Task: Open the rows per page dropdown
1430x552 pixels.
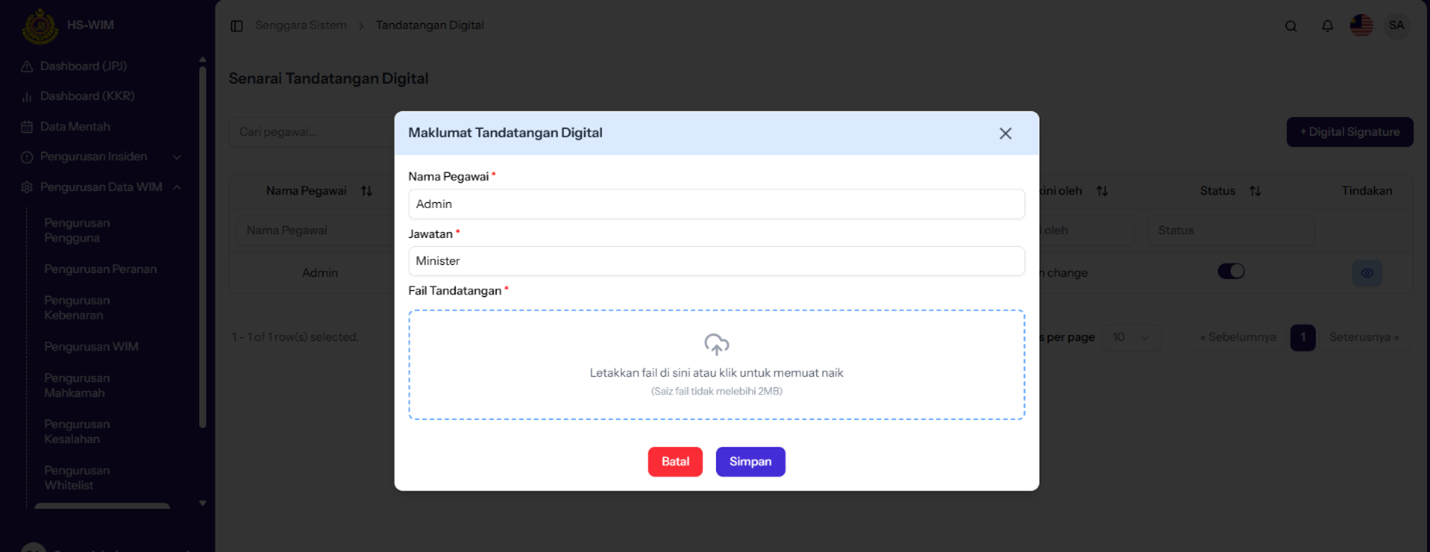Action: 1131,337
